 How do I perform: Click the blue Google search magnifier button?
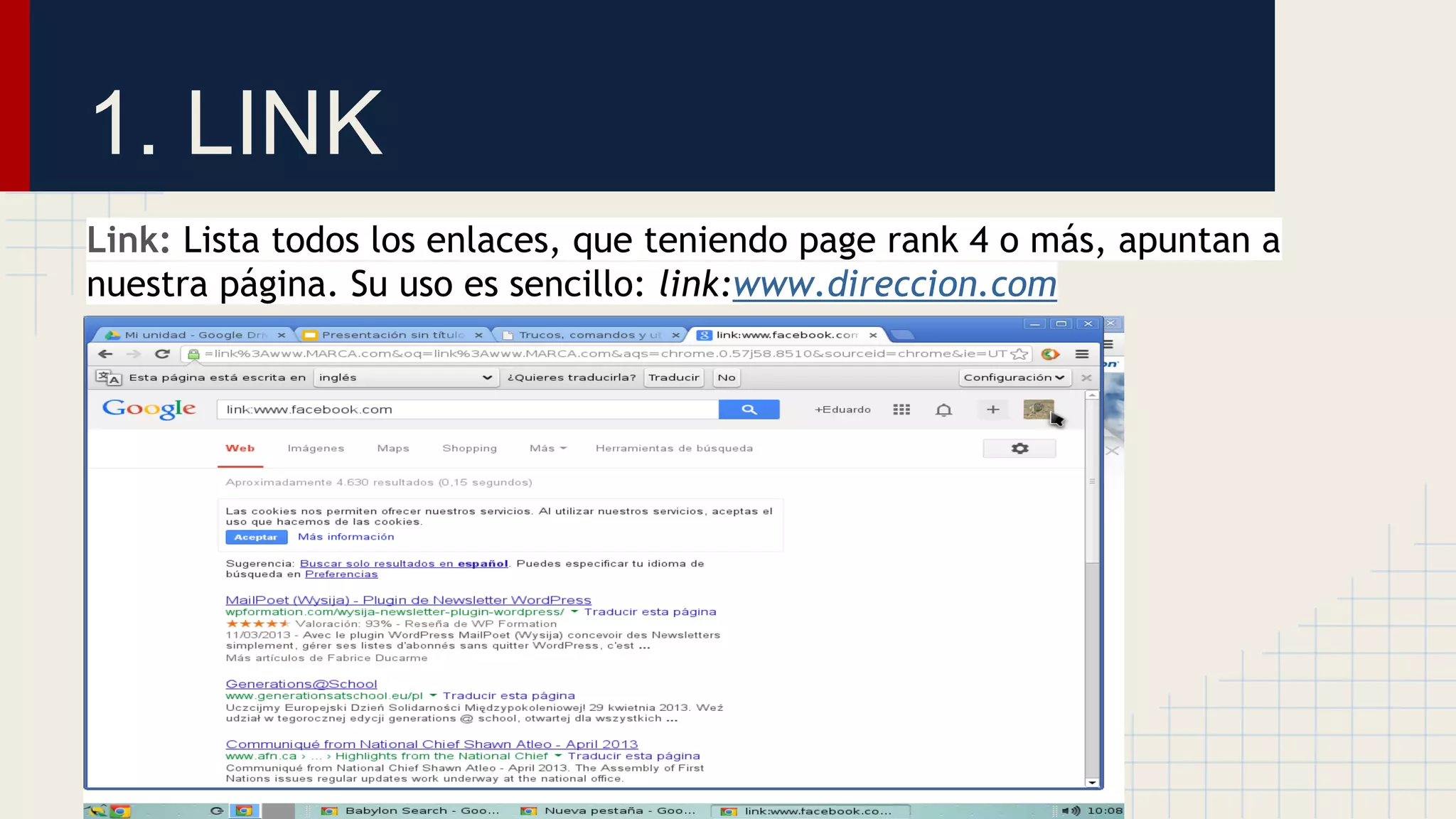point(749,409)
